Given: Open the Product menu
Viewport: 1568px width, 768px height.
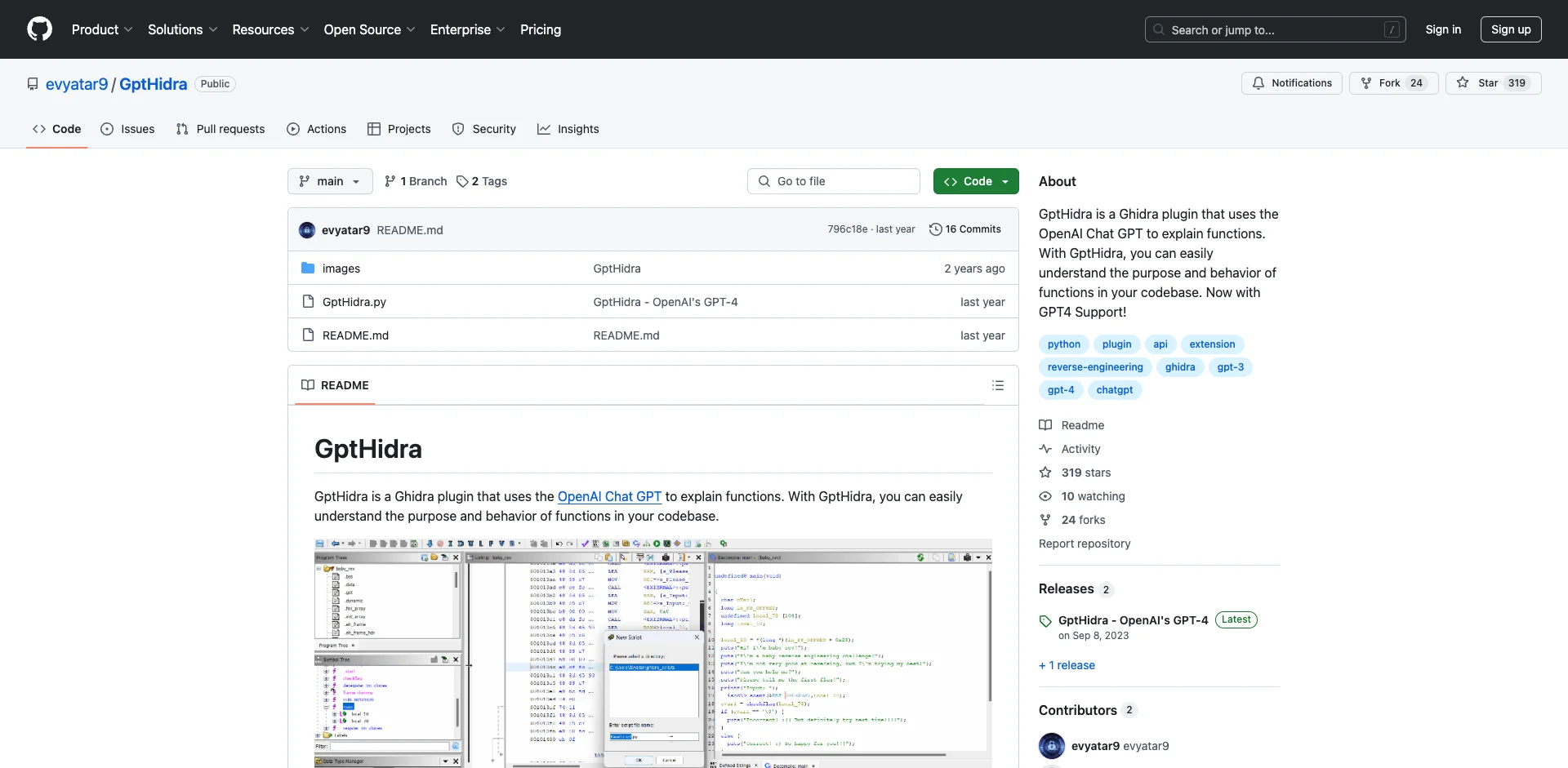Looking at the screenshot, I should [102, 29].
